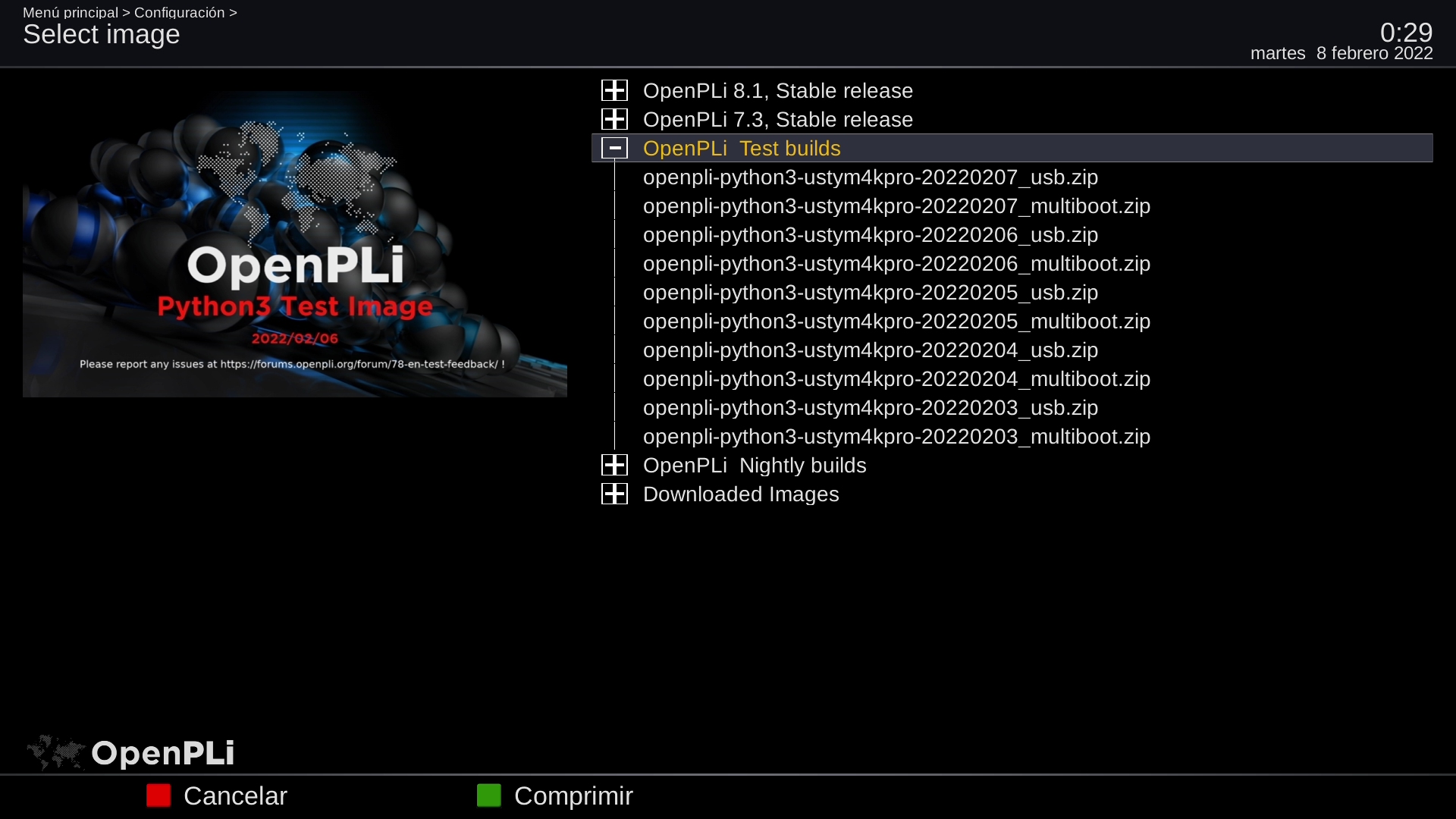Pick the 20220204 multiboot zip image
The width and height of the screenshot is (1456, 819).
896,378
